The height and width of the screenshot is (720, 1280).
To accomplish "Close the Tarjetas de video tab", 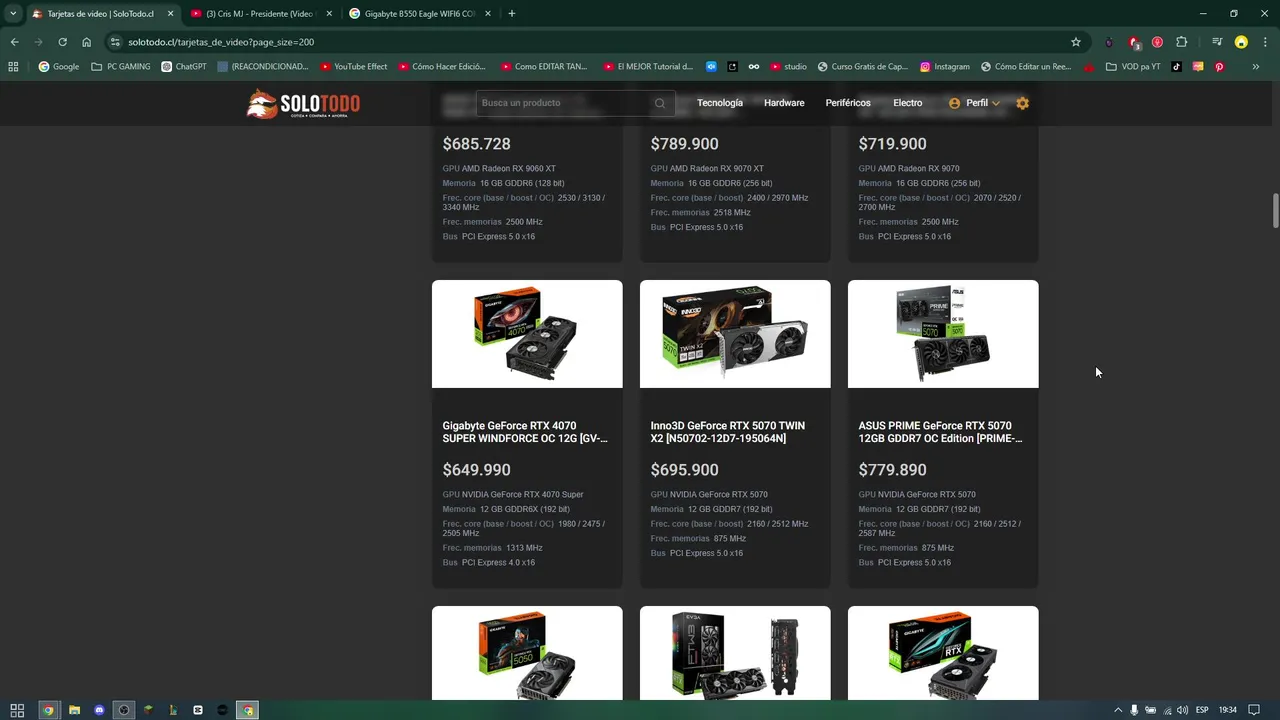I will pos(171,14).
